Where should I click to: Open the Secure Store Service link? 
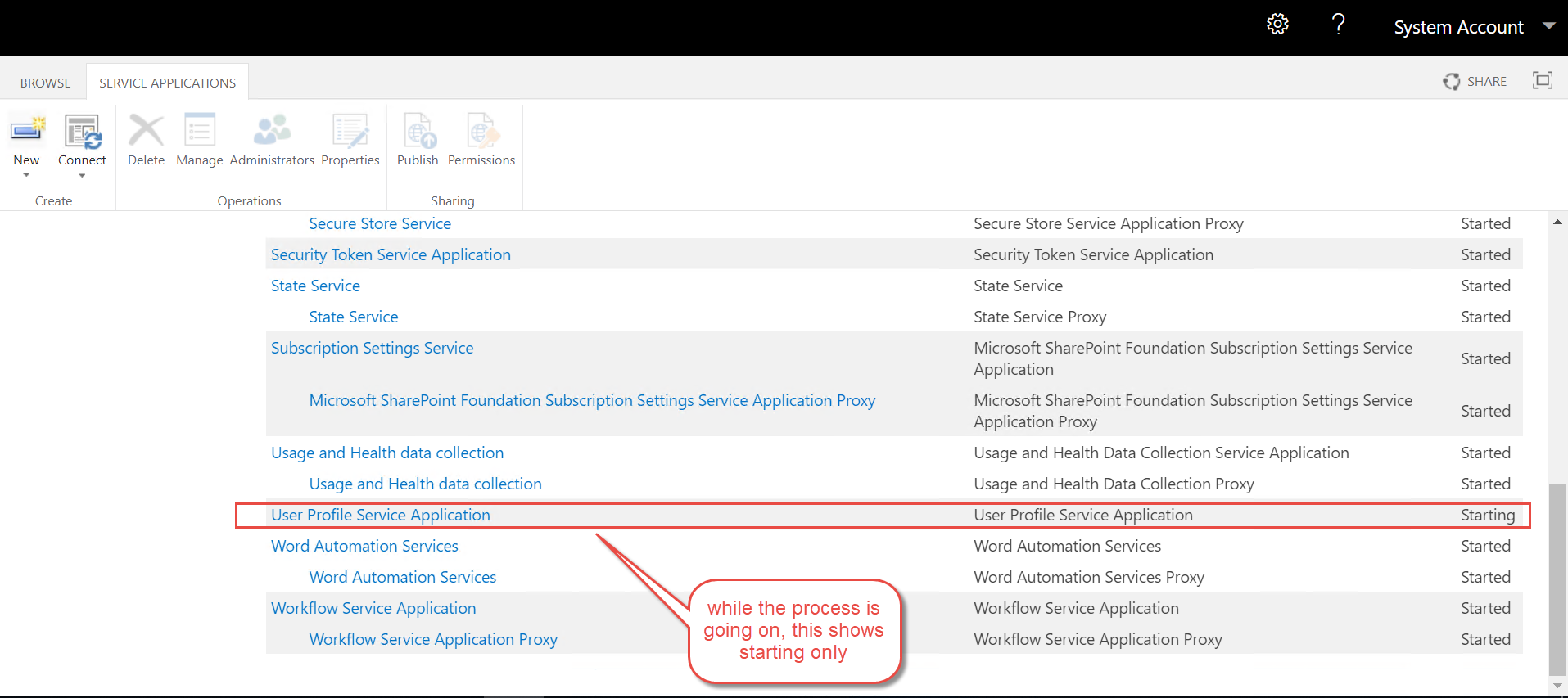(x=380, y=223)
